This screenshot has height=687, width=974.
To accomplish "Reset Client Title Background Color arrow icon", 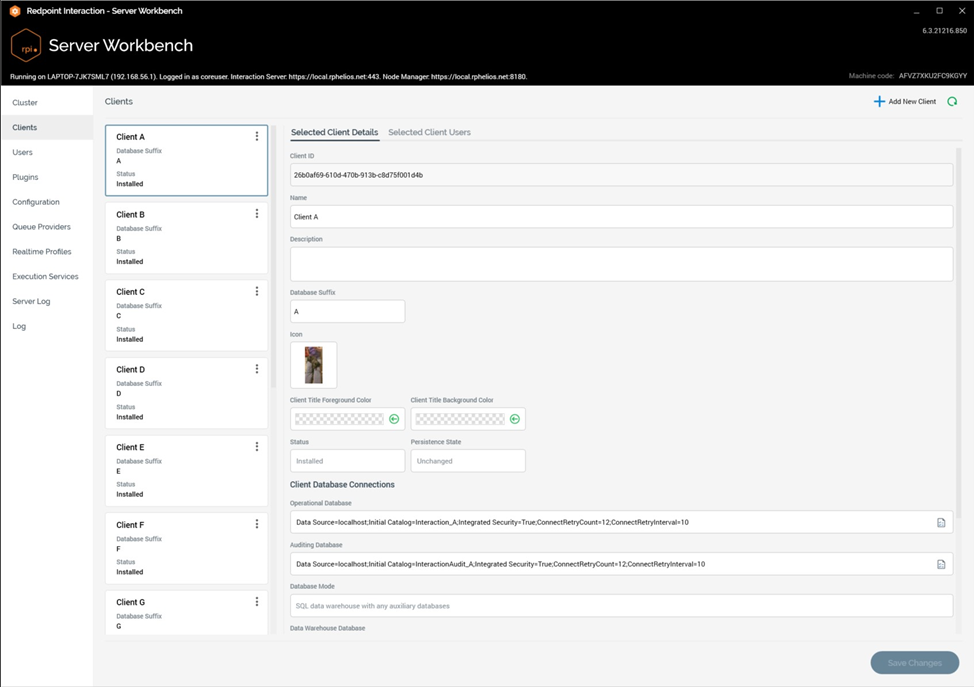I will coord(515,419).
